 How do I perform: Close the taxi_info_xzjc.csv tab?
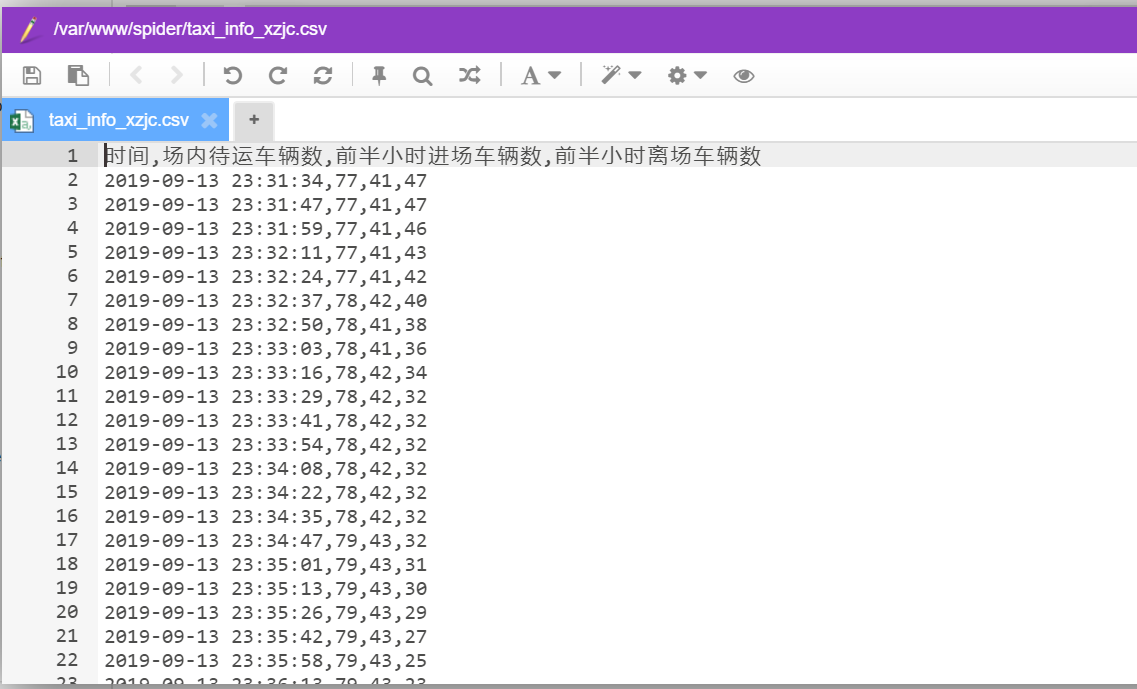coord(209,120)
